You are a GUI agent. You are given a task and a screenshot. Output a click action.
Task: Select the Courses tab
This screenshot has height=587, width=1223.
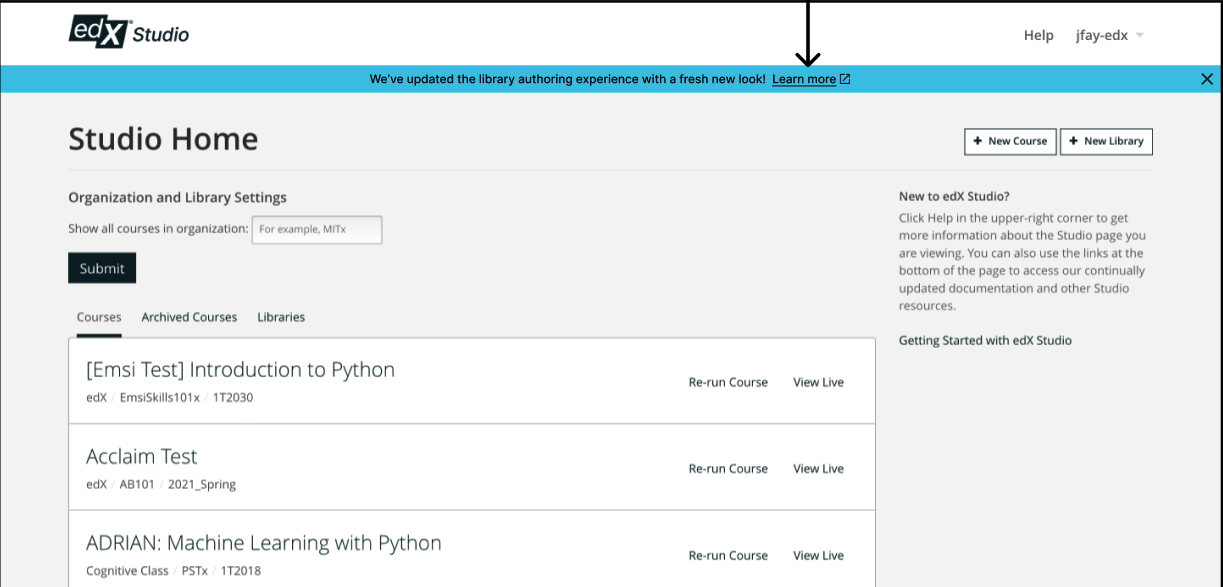(x=99, y=317)
